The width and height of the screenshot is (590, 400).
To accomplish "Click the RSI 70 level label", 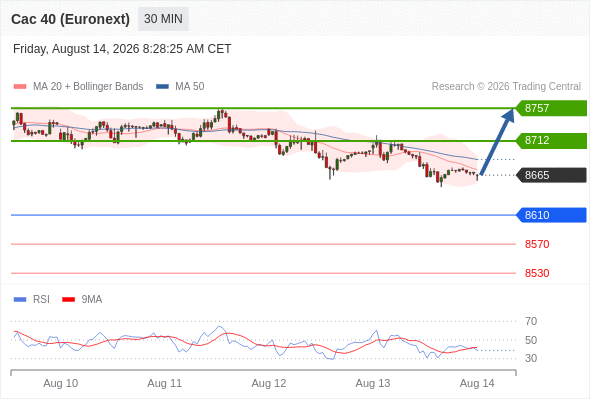I will click(531, 321).
